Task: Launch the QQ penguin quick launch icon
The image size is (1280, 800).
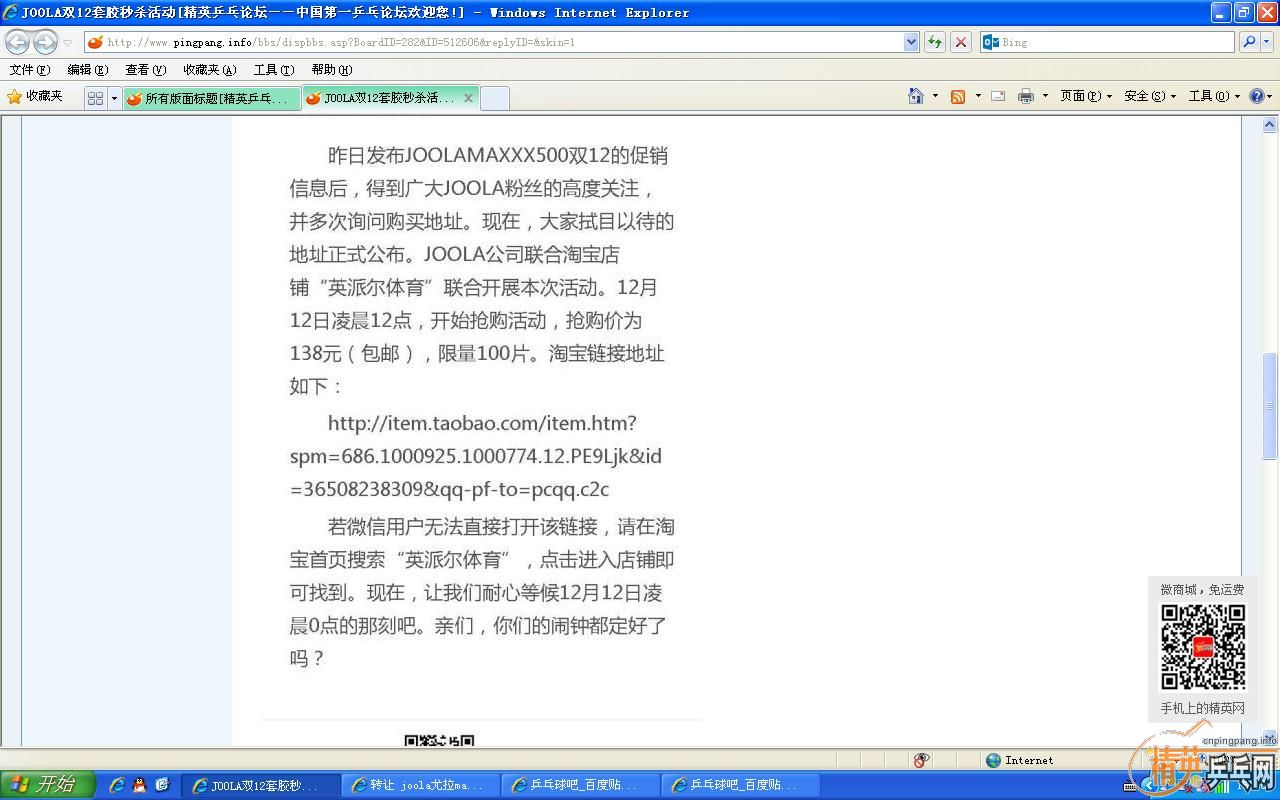Action: click(140, 785)
